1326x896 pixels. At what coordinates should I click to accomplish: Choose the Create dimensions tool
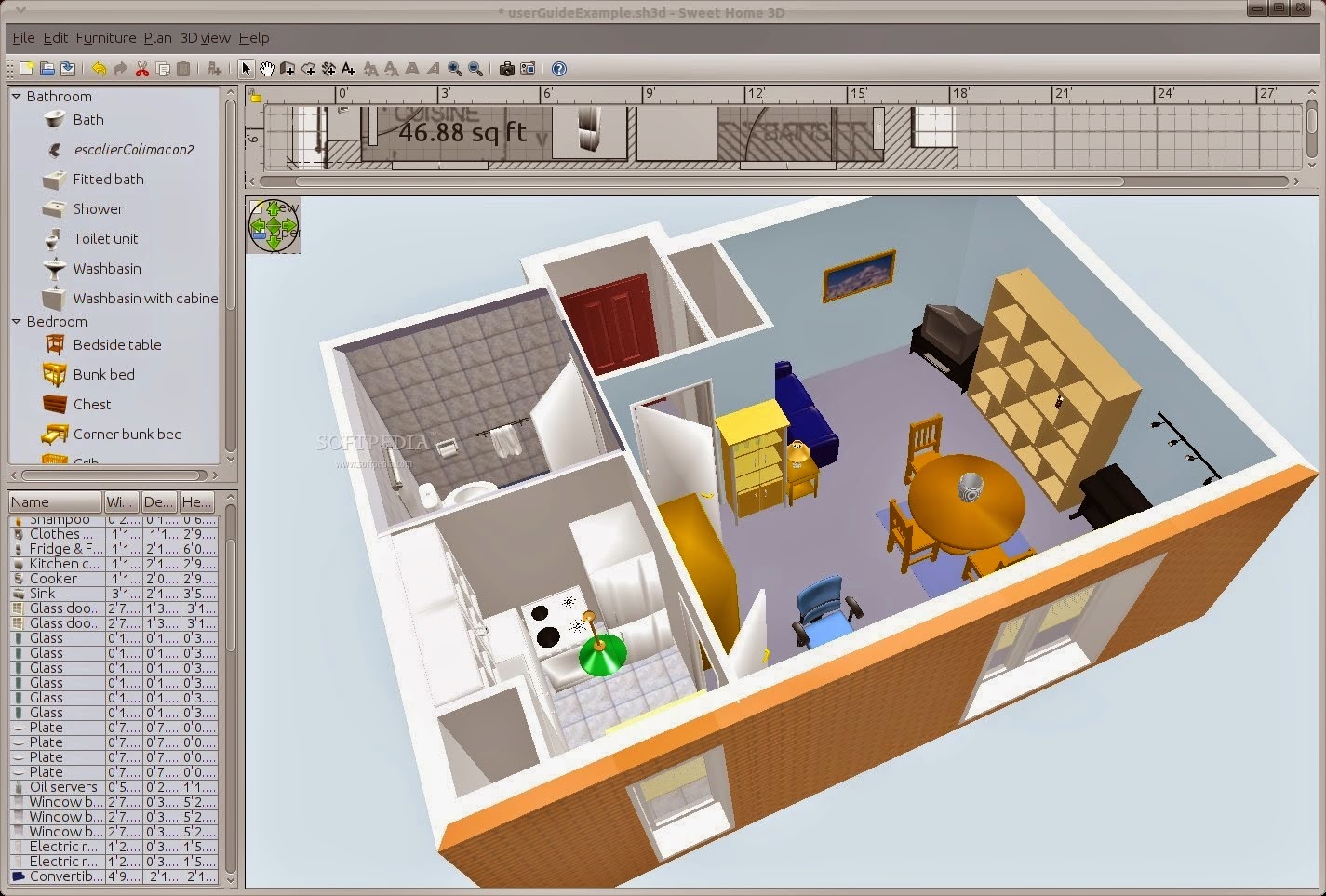(x=328, y=69)
